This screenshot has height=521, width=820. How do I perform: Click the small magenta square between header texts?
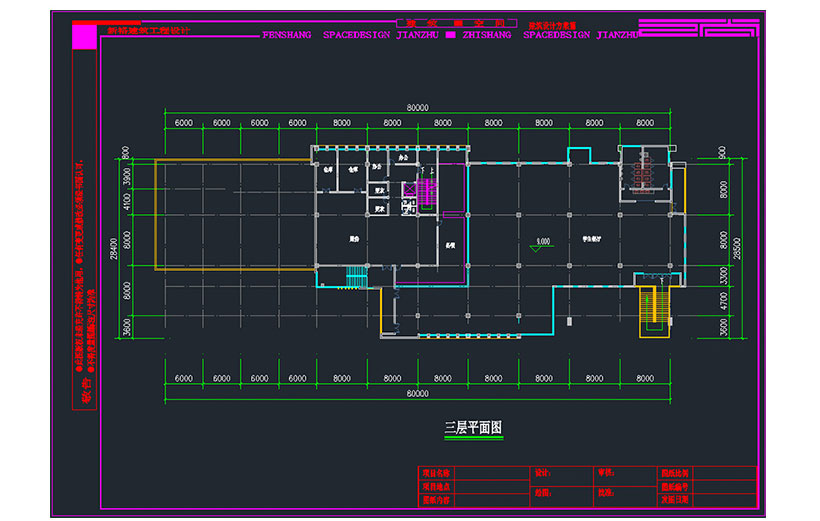[x=450, y=35]
